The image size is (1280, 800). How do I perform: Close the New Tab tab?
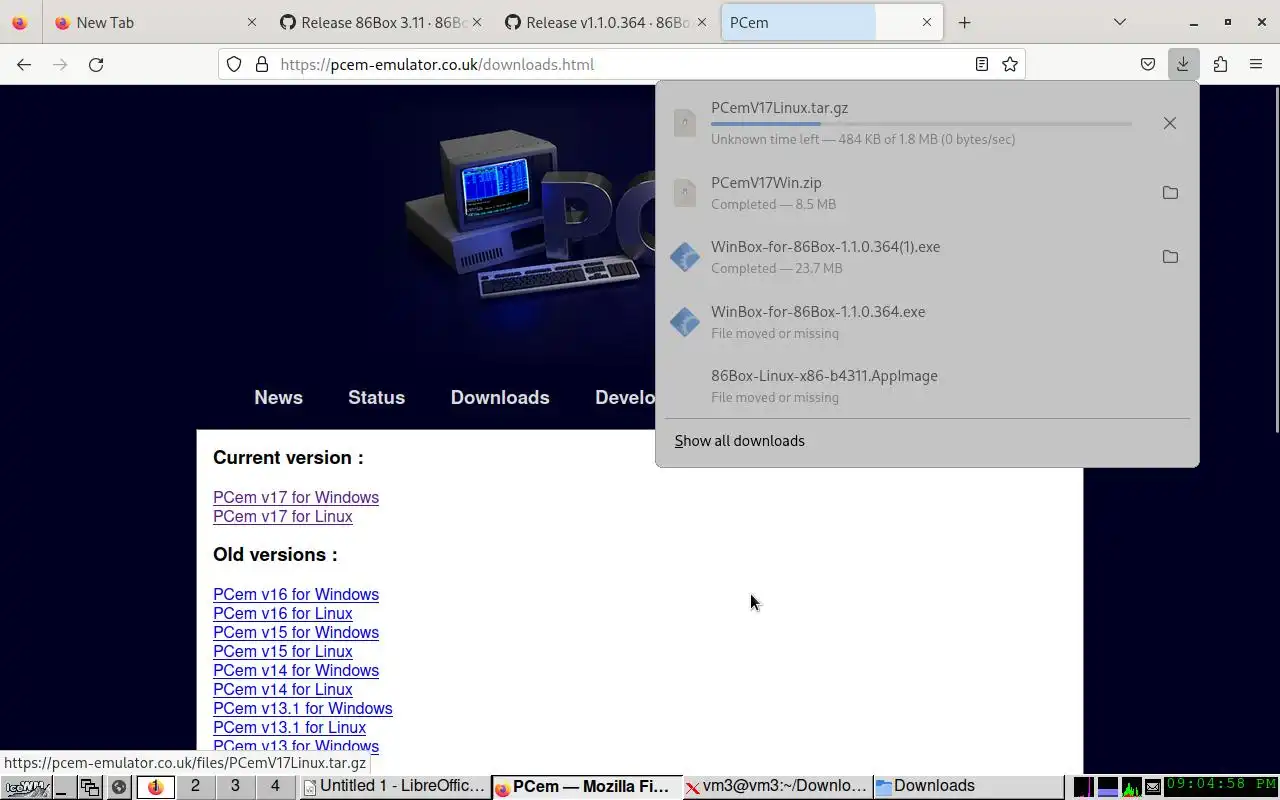point(251,22)
